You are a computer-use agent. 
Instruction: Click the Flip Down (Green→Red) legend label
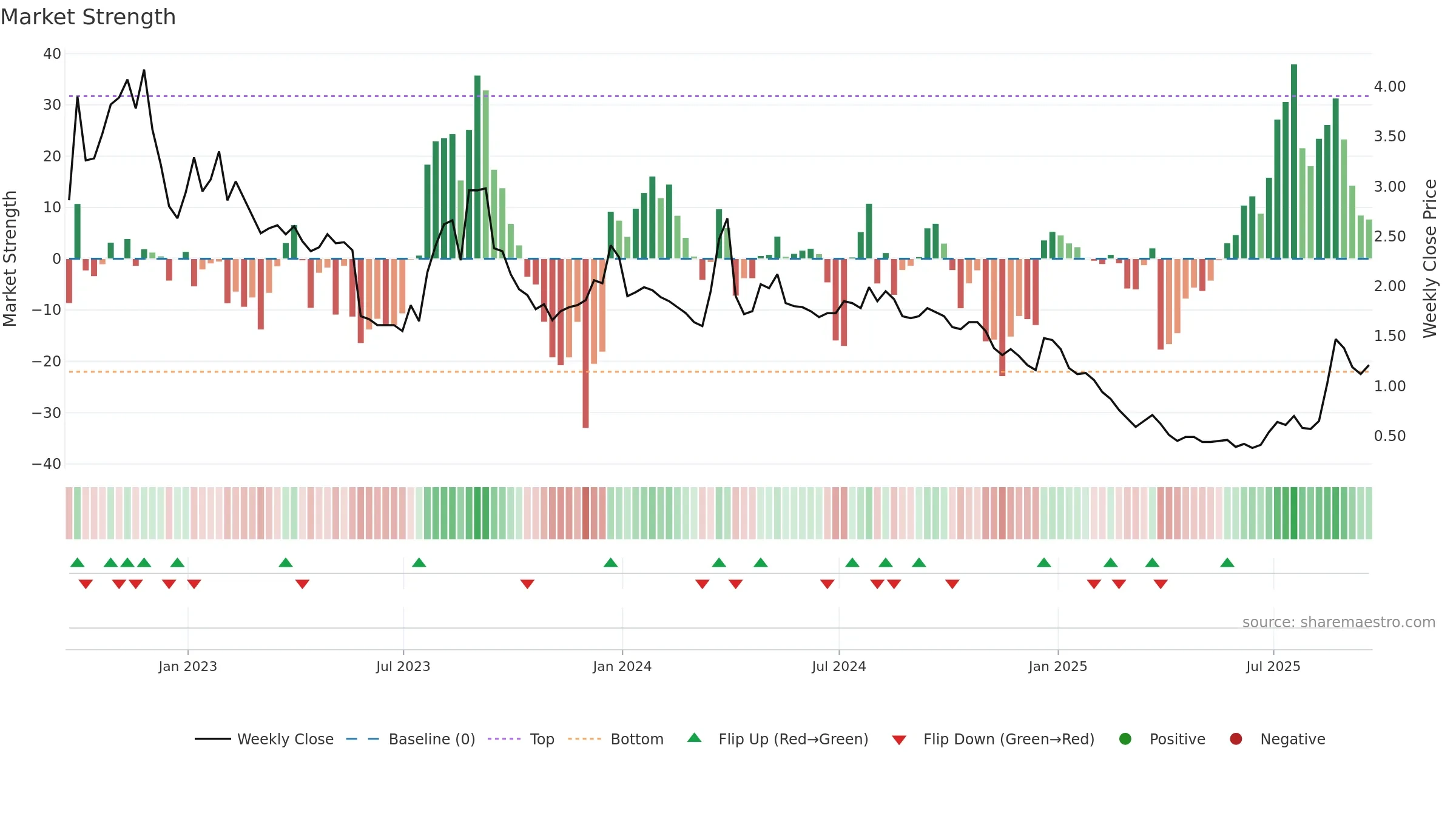1009,739
